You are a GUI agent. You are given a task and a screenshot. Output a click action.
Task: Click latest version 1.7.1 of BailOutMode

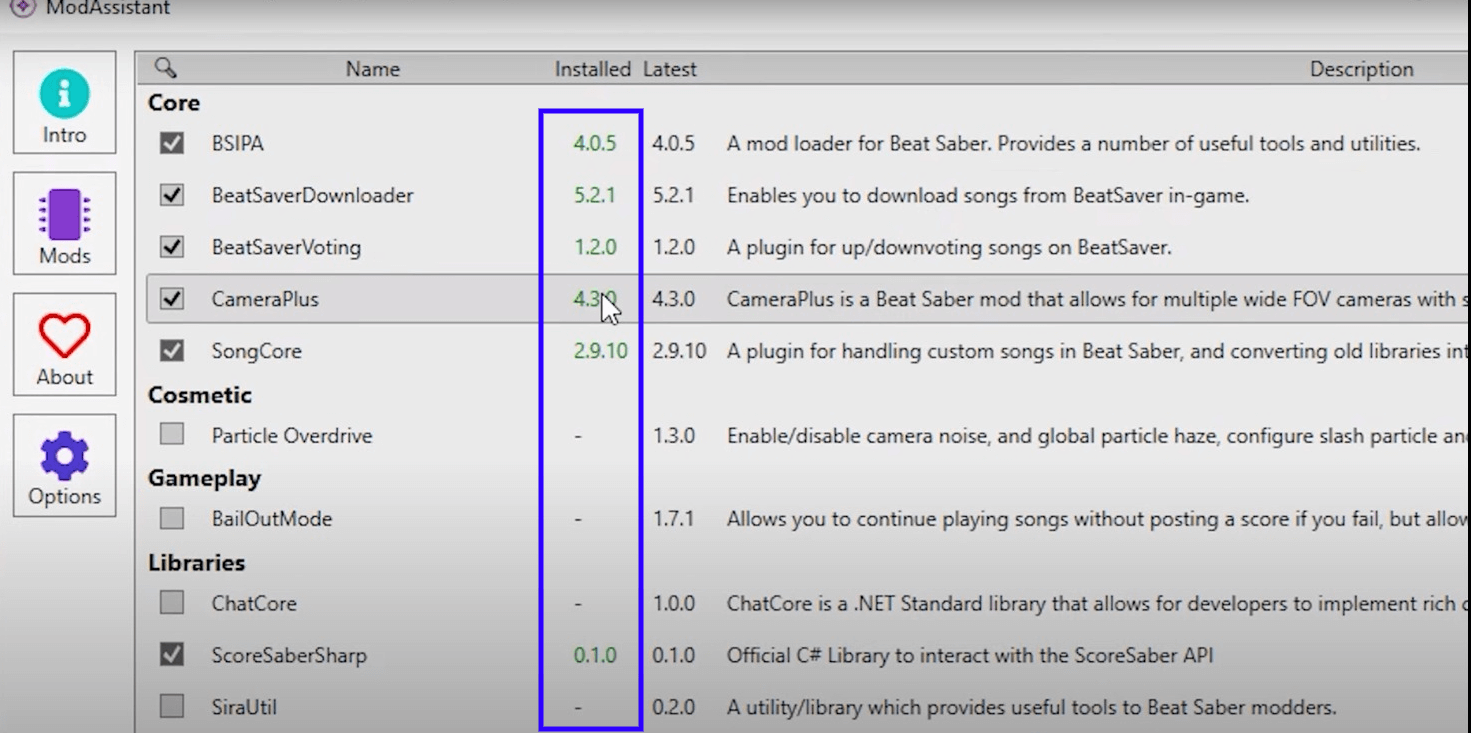tap(673, 520)
